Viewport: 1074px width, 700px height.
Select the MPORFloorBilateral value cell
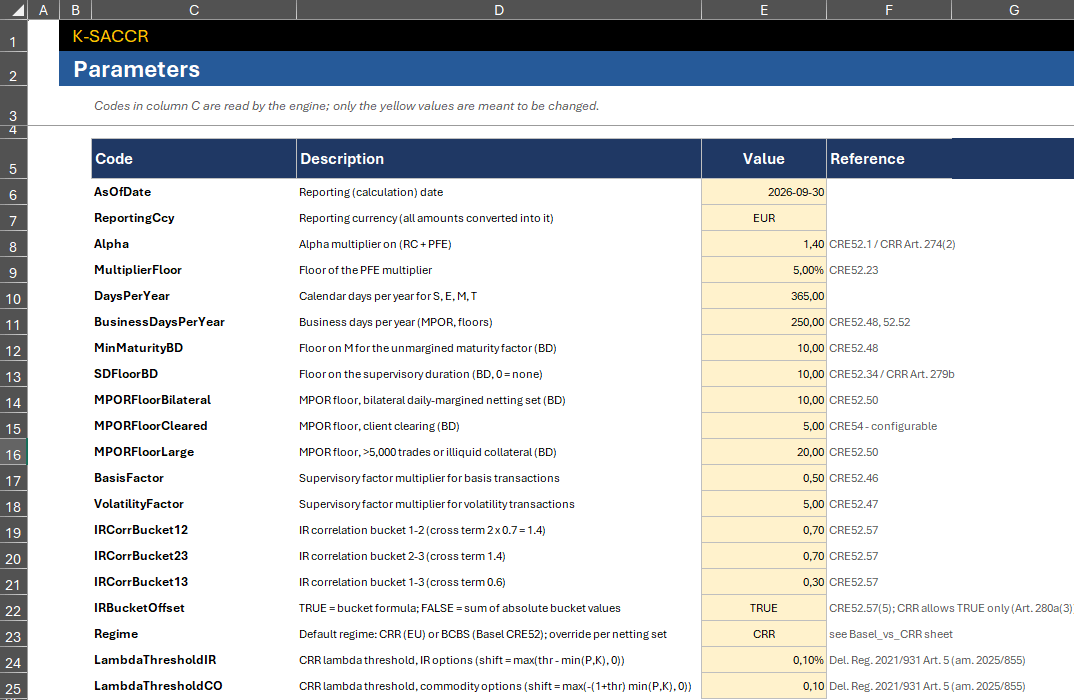click(764, 400)
